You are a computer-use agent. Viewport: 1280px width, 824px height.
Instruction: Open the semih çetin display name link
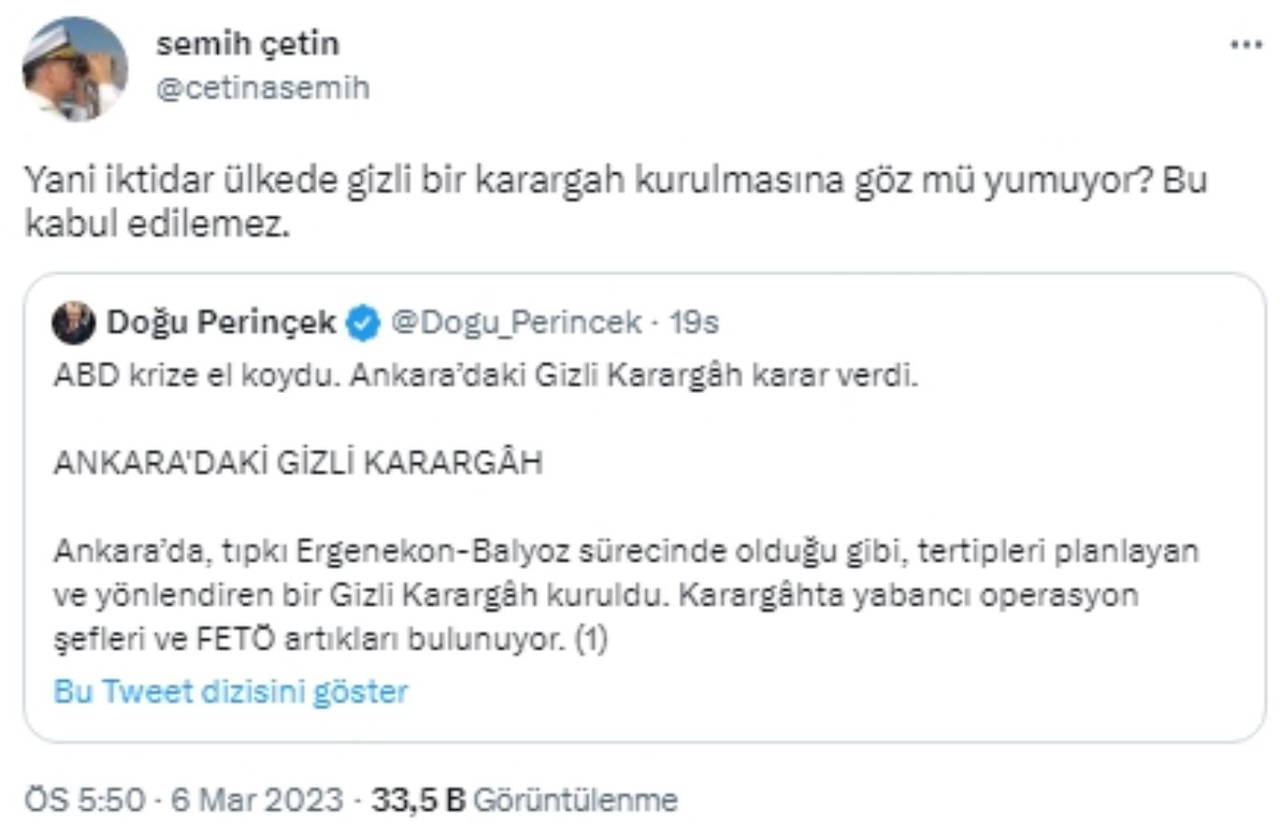(248, 44)
